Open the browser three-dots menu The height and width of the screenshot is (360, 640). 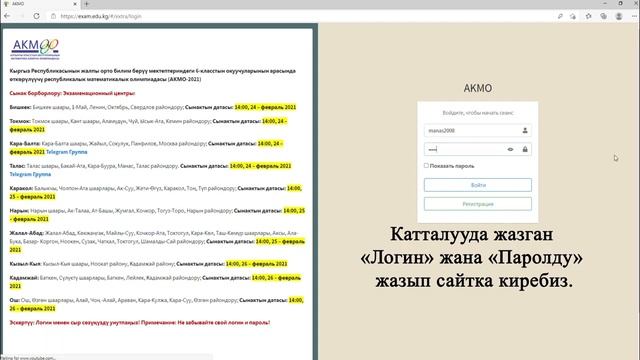click(634, 16)
